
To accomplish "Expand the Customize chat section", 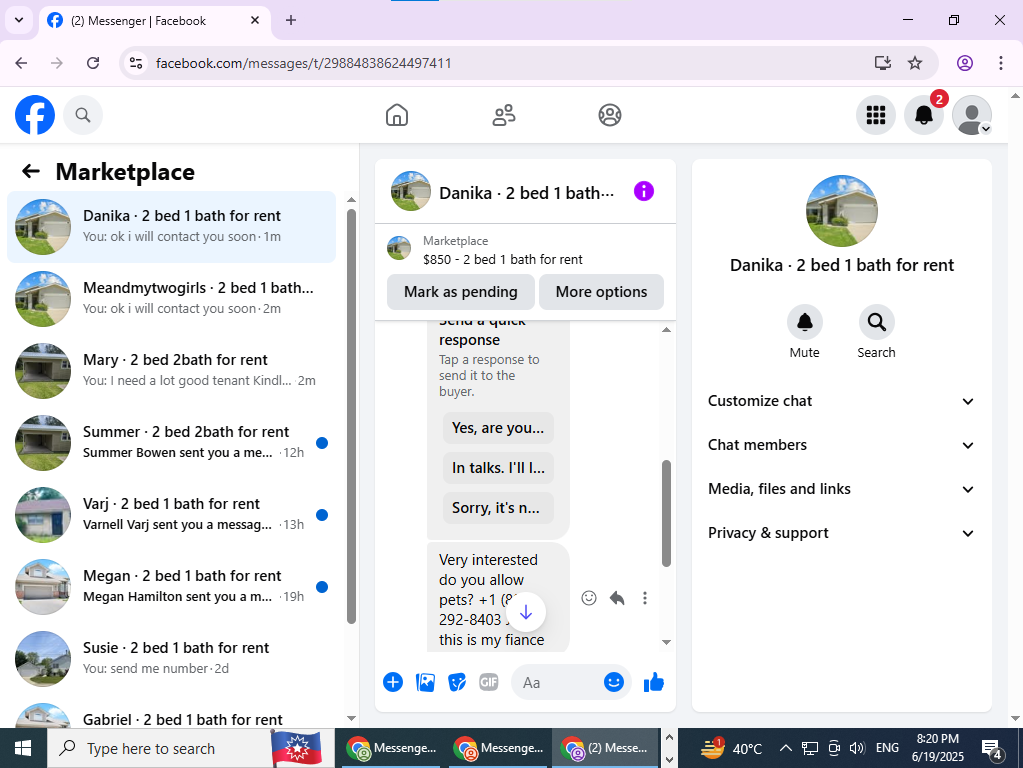I will 842,401.
